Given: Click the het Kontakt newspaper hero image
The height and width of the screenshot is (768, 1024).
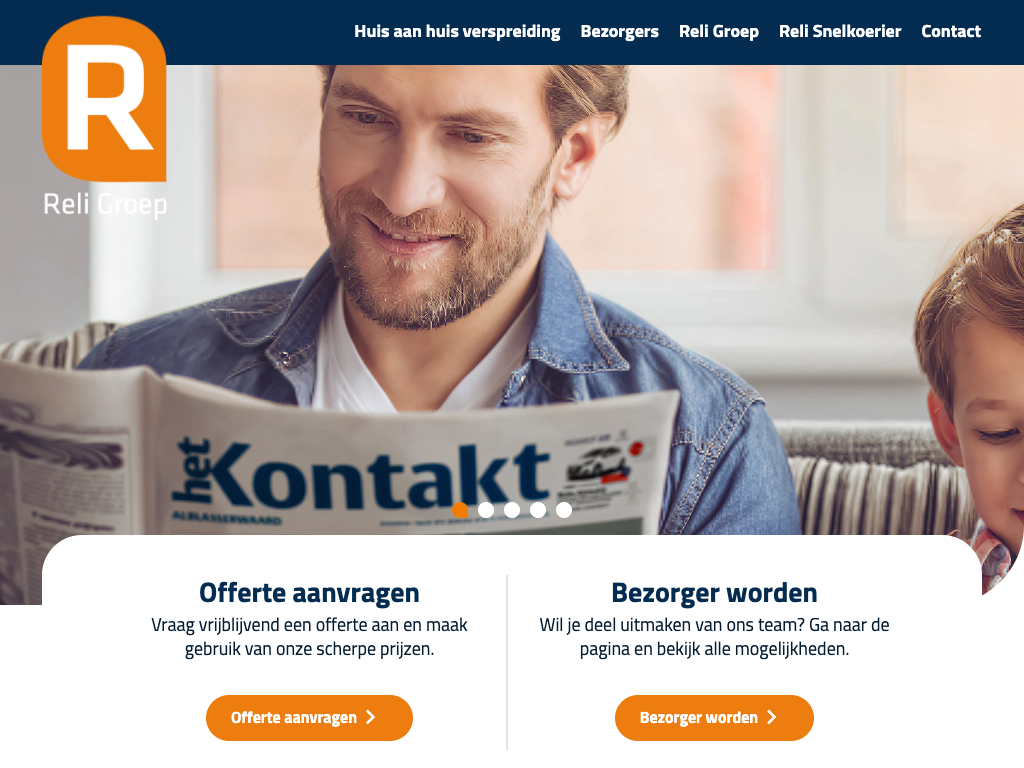Looking at the screenshot, I should (x=512, y=300).
